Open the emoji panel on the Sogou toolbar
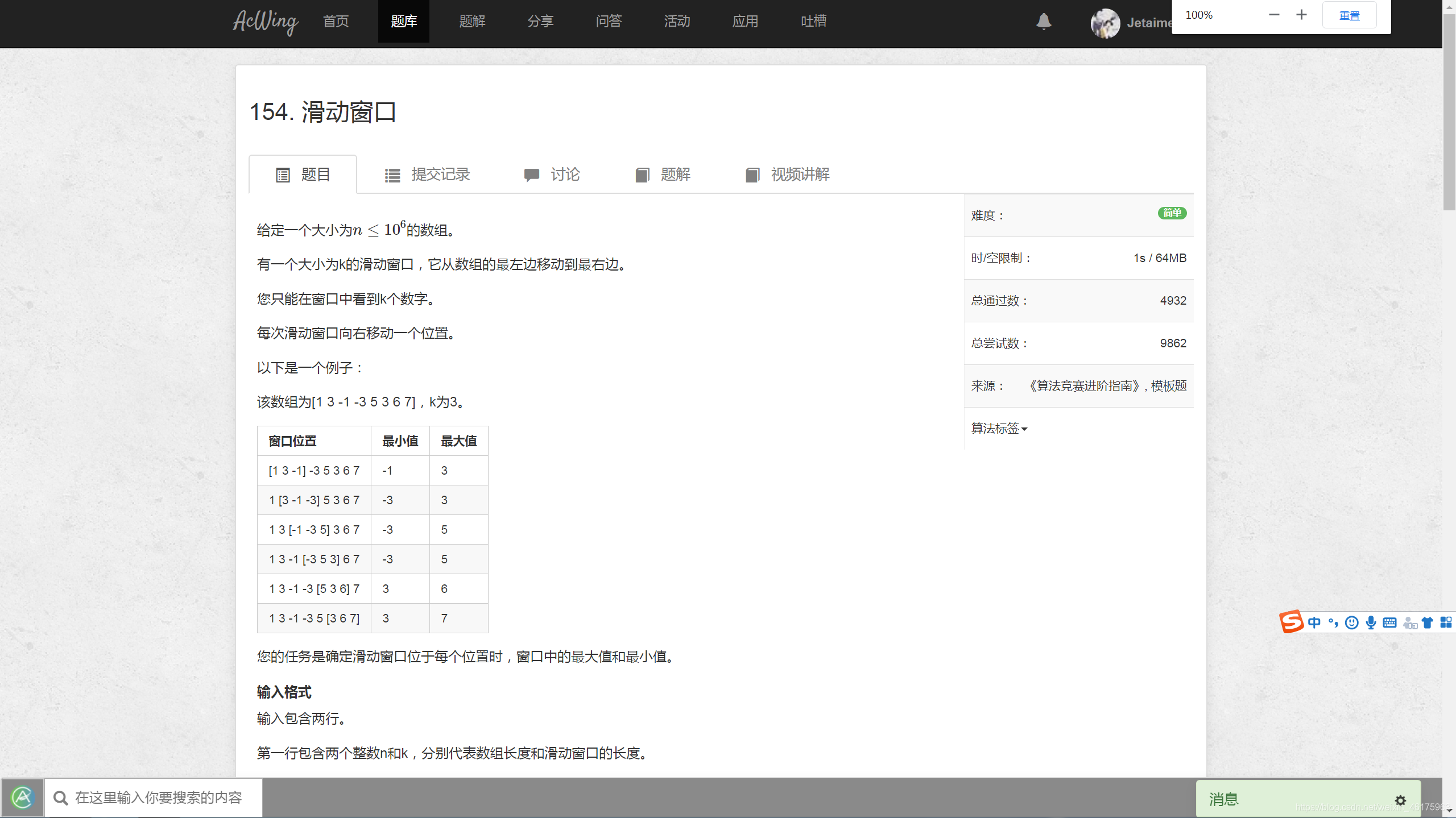This screenshot has height=818, width=1456. (1351, 622)
